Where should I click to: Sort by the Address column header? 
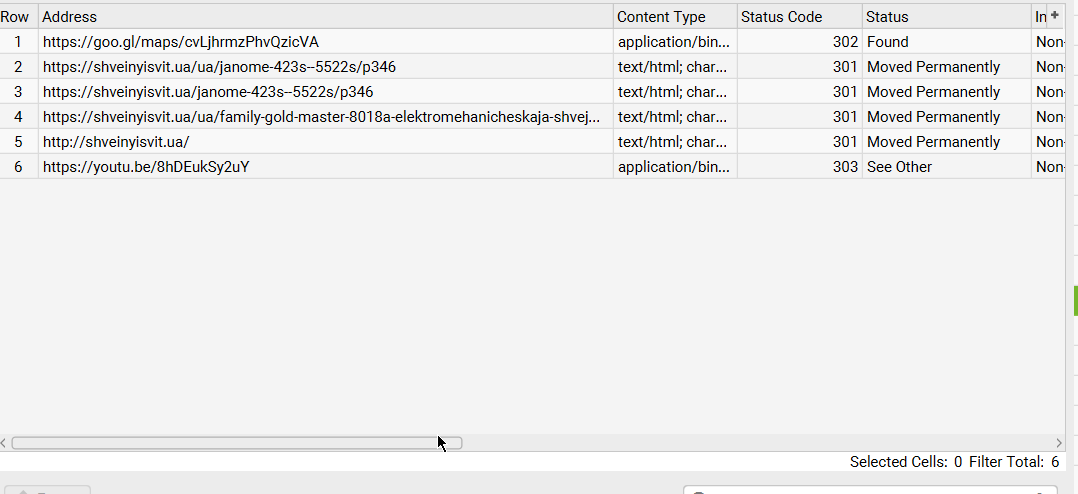point(325,17)
